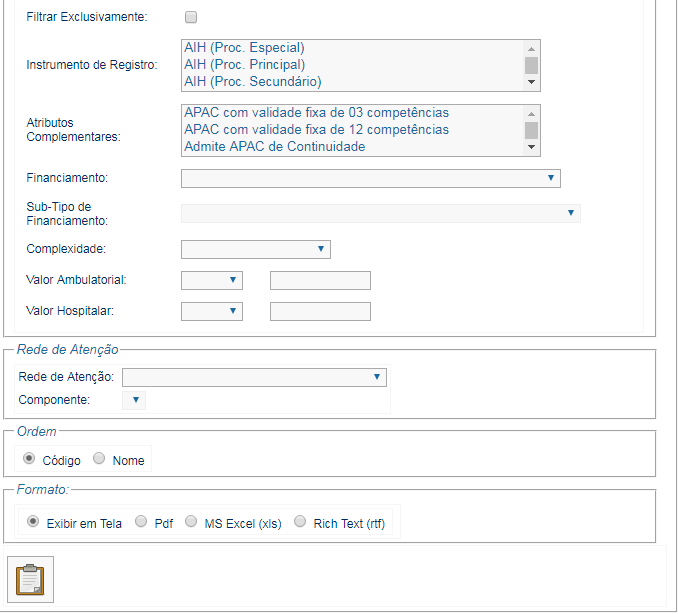Viewport: 678px width, 614px height.
Task: Expand the Complexidade dropdown
Action: (x=255, y=249)
